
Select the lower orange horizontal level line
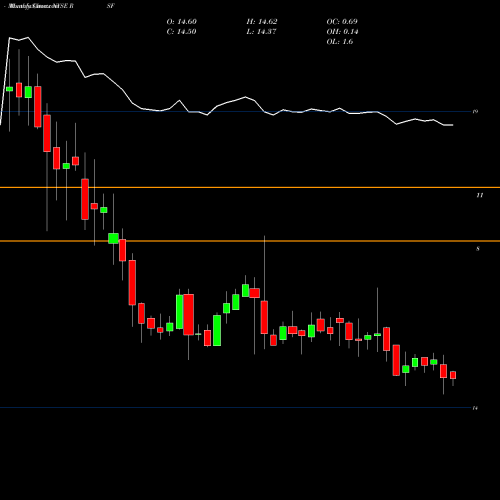(x=250, y=241)
